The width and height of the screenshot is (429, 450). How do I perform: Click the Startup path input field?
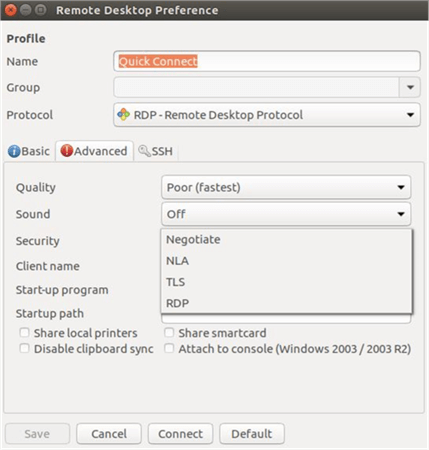286,319
